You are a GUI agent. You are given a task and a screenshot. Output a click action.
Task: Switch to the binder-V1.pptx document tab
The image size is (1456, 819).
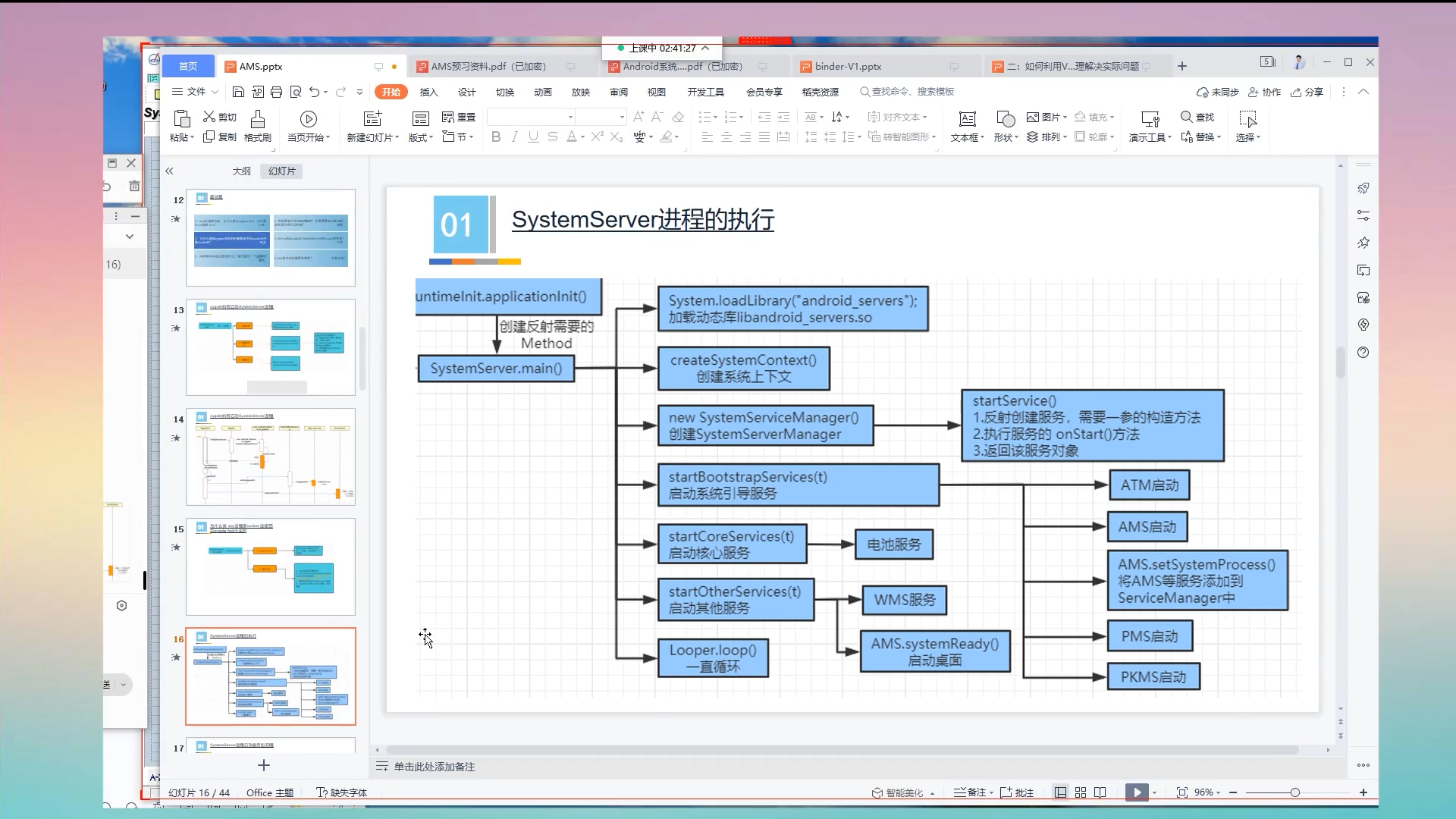coord(848,67)
